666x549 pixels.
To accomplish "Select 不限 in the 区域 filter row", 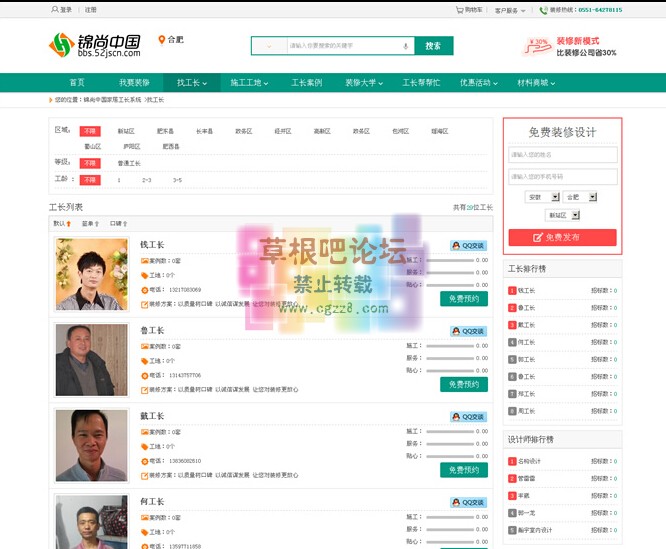I will tap(90, 131).
